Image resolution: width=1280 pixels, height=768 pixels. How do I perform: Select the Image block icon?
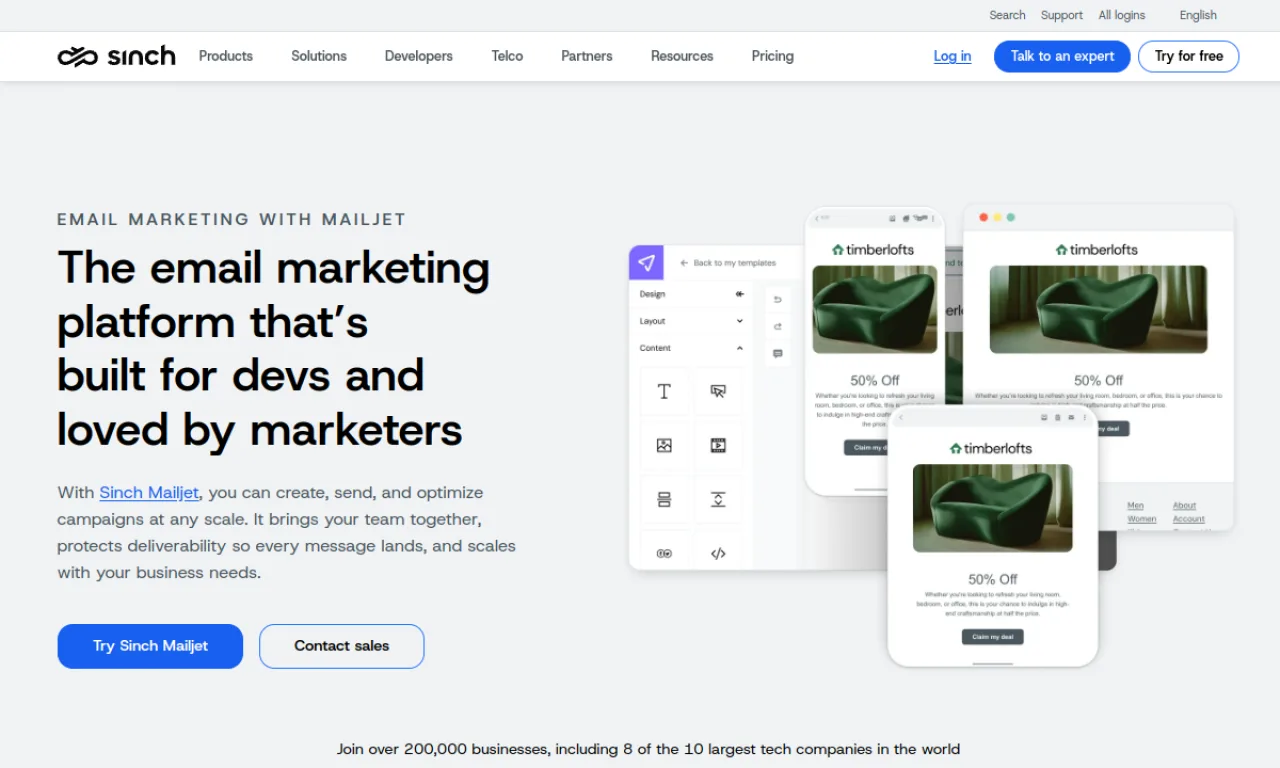click(664, 445)
